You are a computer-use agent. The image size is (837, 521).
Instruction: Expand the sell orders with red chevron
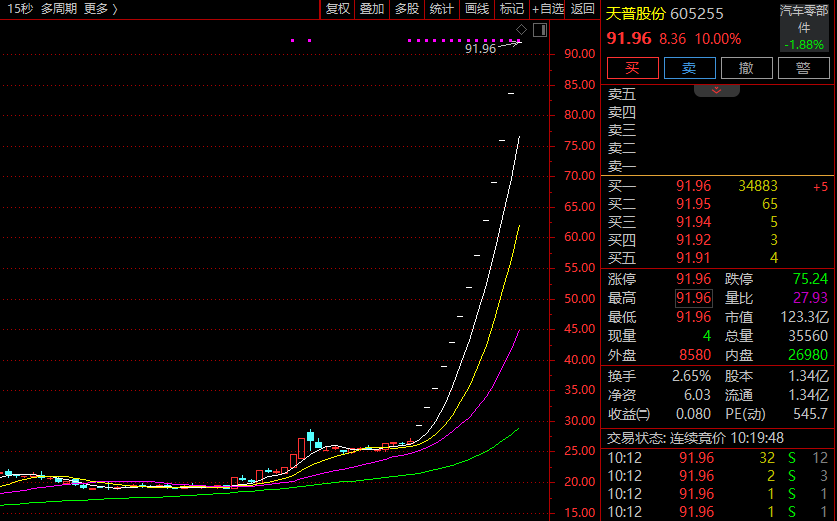[x=716, y=90]
